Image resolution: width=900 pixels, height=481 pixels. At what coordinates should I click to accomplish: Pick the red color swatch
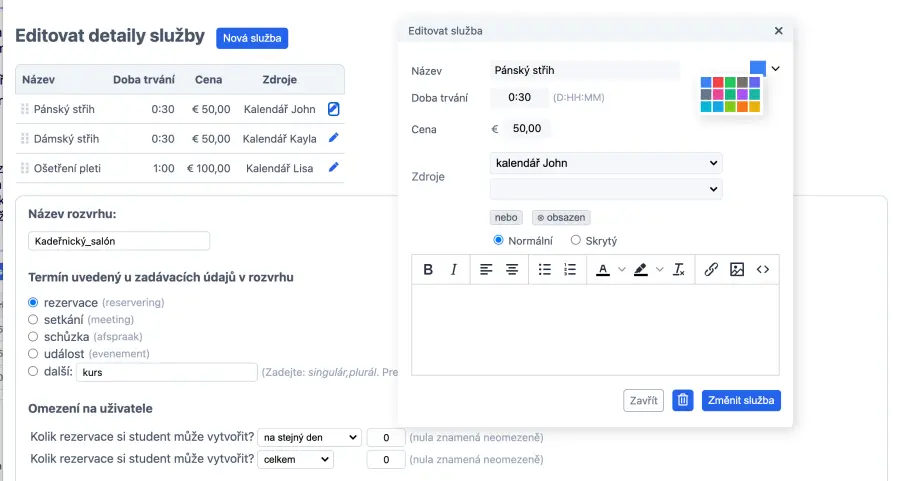718,82
